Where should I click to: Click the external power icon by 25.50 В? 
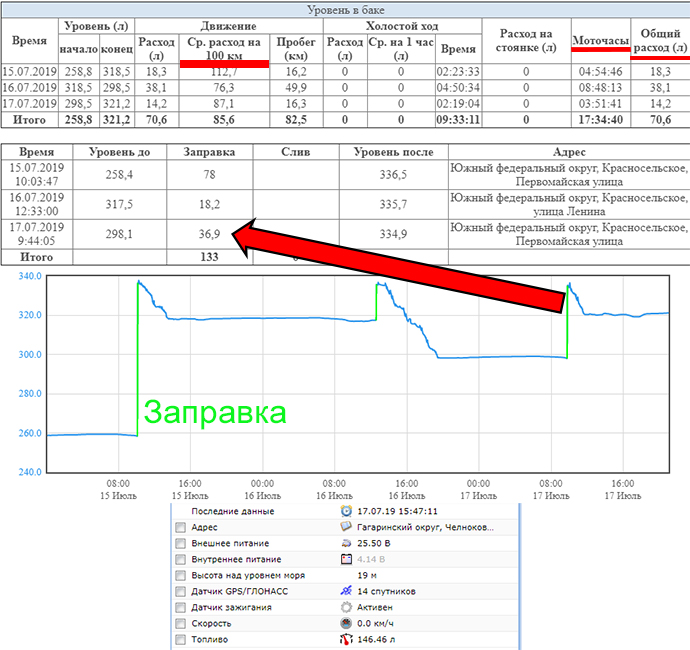(x=346, y=543)
